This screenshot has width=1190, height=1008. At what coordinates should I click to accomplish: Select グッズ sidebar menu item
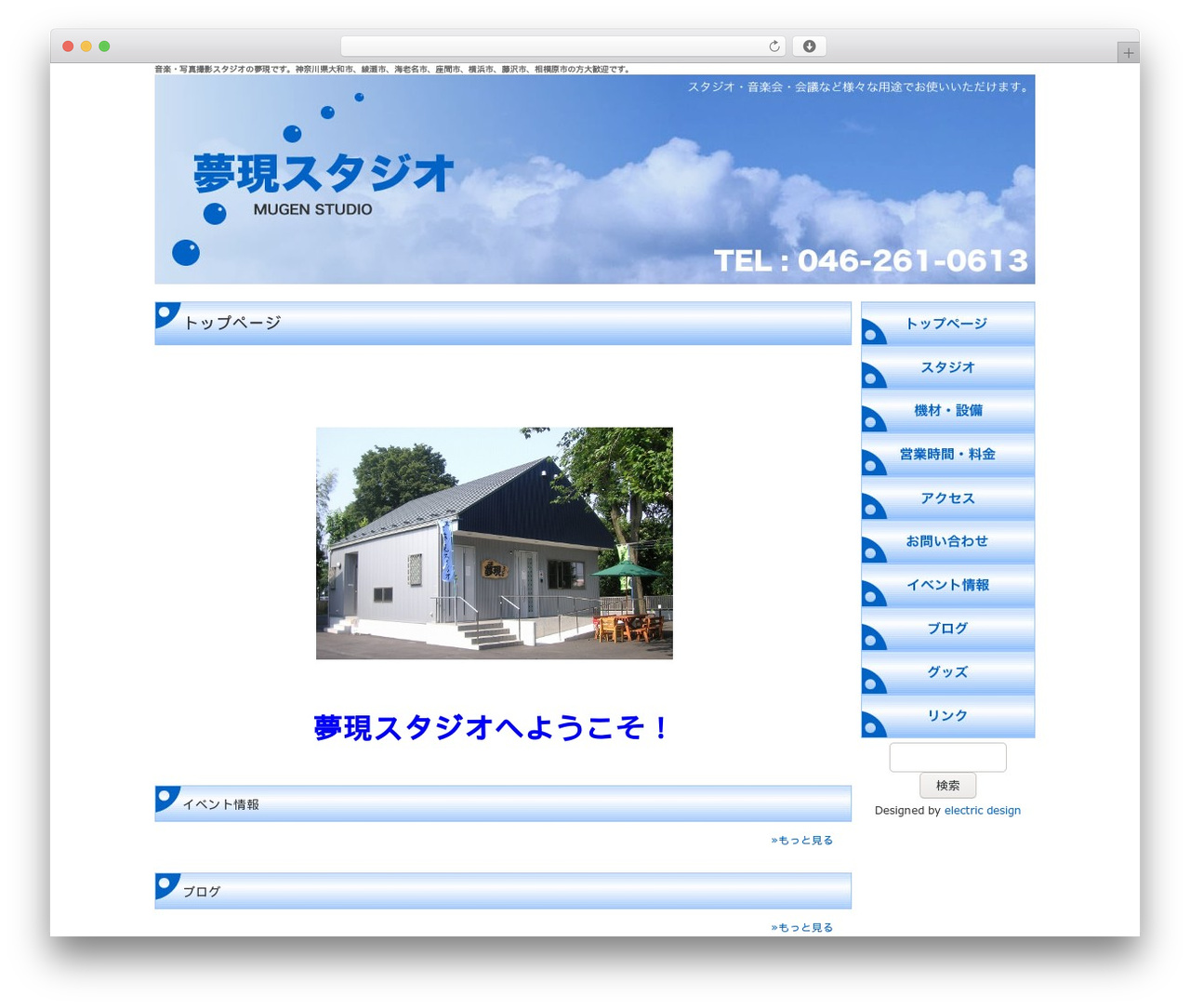[947, 672]
